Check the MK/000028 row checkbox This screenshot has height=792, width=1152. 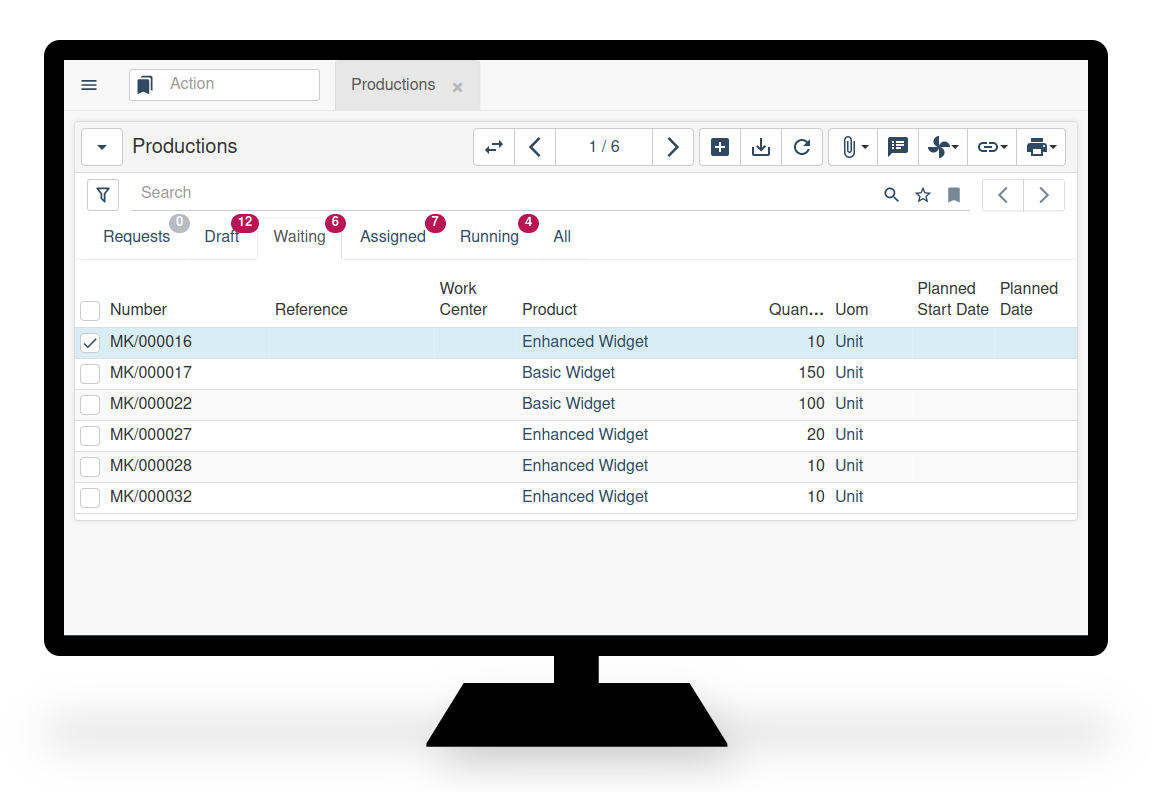tap(90, 467)
